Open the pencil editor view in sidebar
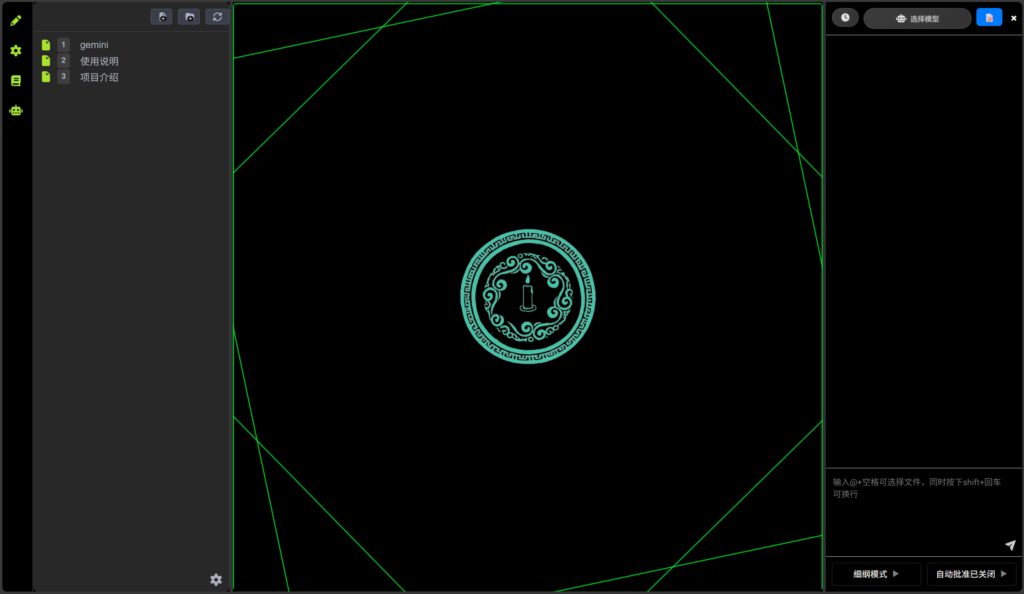The width and height of the screenshot is (1024, 594). [15, 20]
